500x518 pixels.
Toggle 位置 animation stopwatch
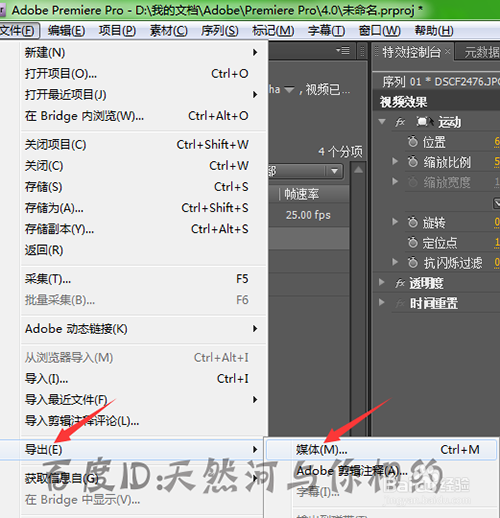[x=413, y=141]
